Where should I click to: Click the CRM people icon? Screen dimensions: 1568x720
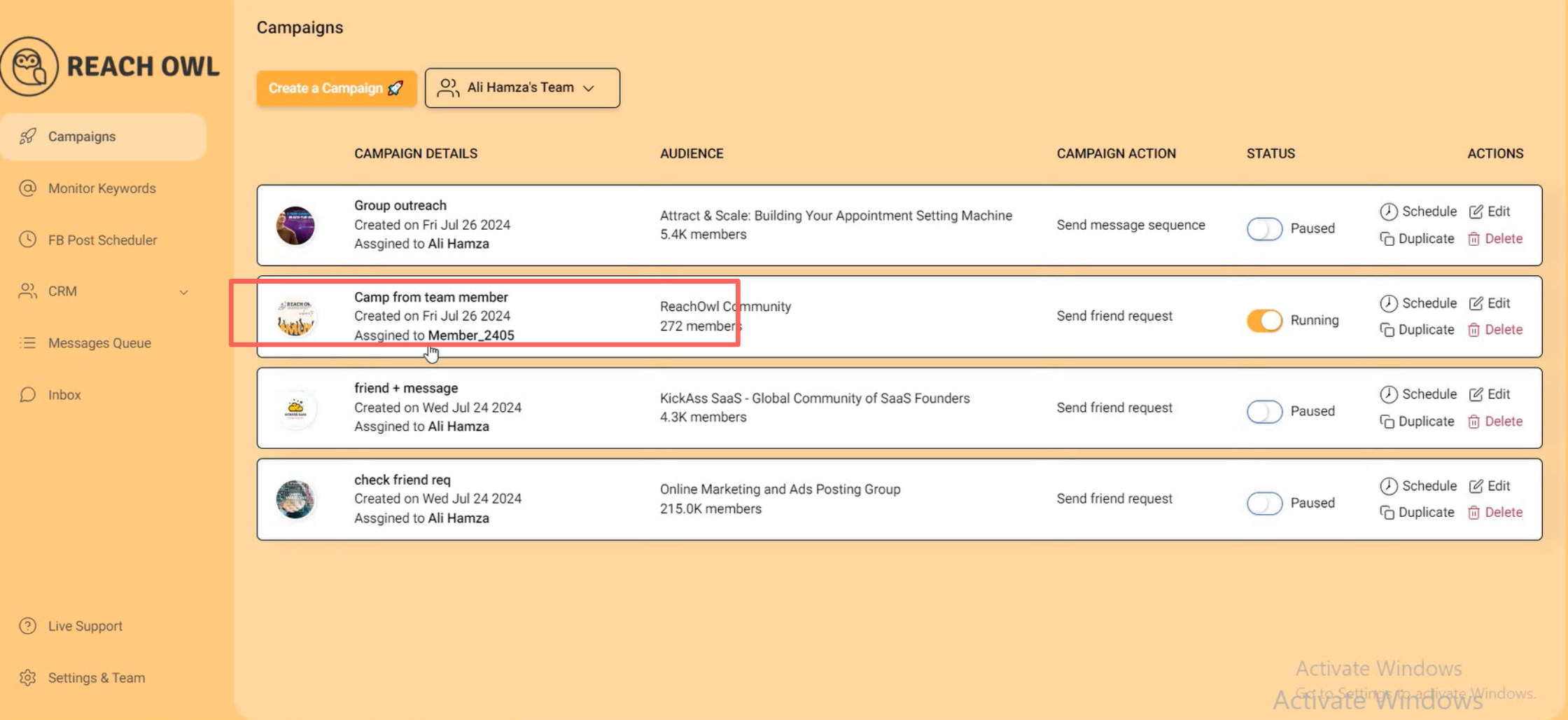28,291
